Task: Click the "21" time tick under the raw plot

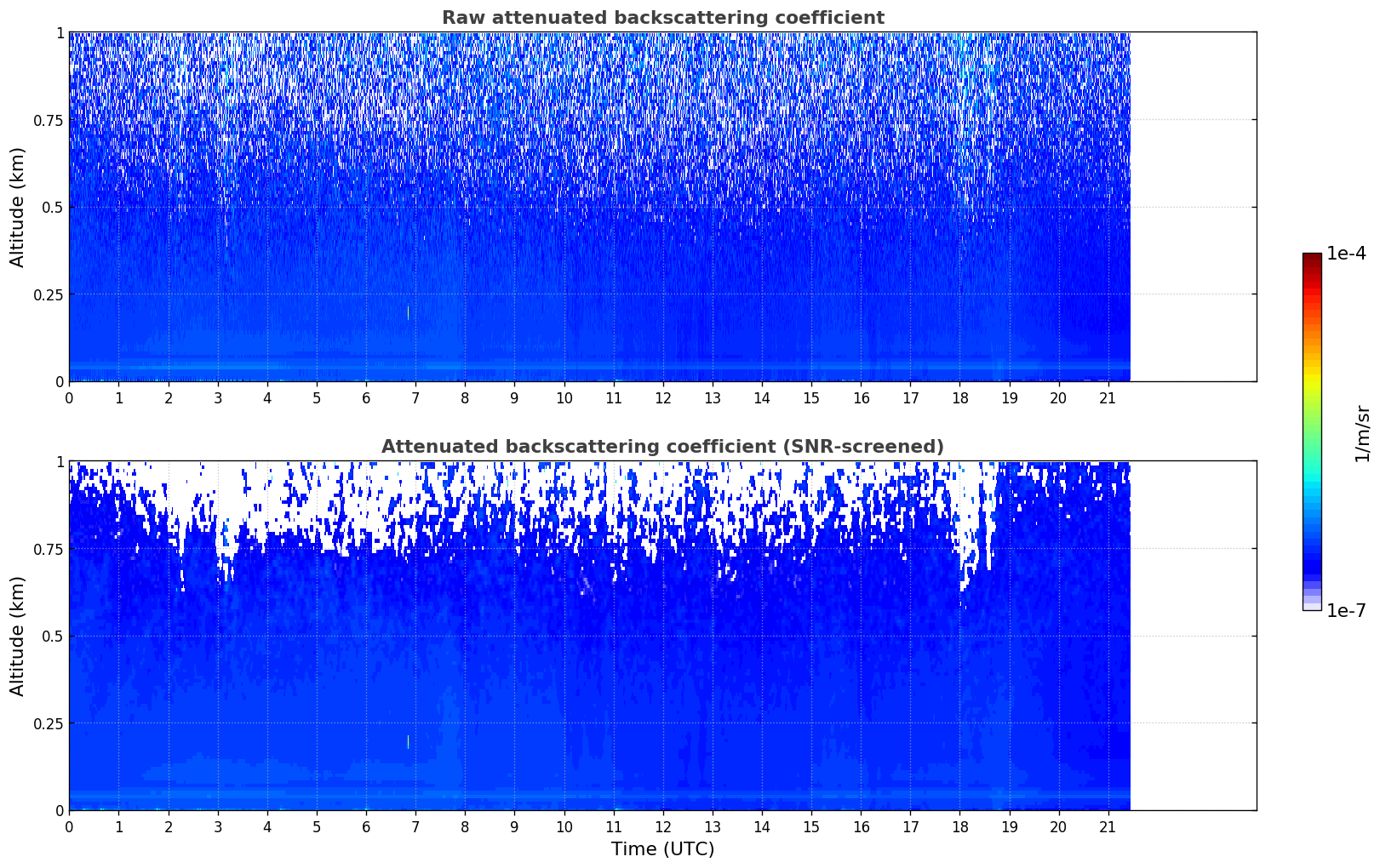Action: [1108, 397]
